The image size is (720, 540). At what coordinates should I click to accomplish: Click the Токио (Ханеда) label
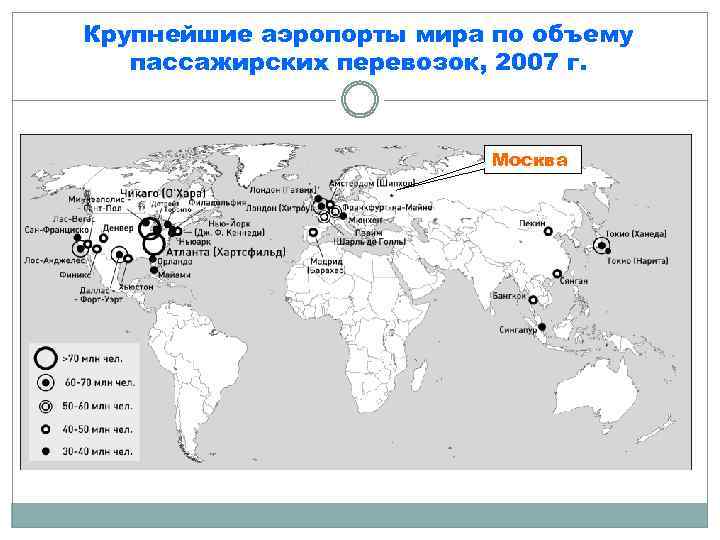tap(636, 234)
